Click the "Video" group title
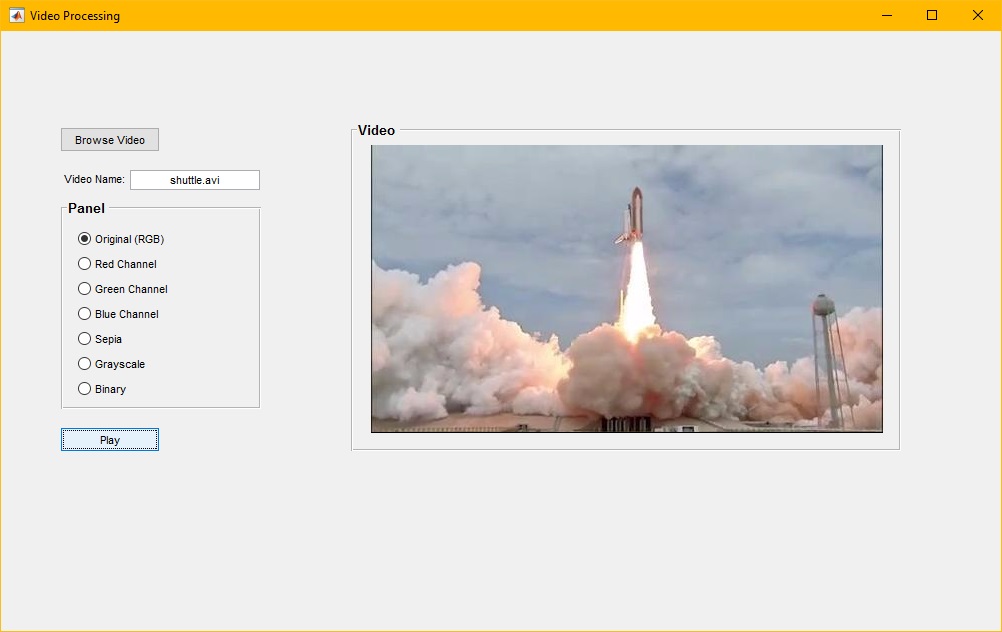This screenshot has width=1002, height=632. click(x=376, y=130)
